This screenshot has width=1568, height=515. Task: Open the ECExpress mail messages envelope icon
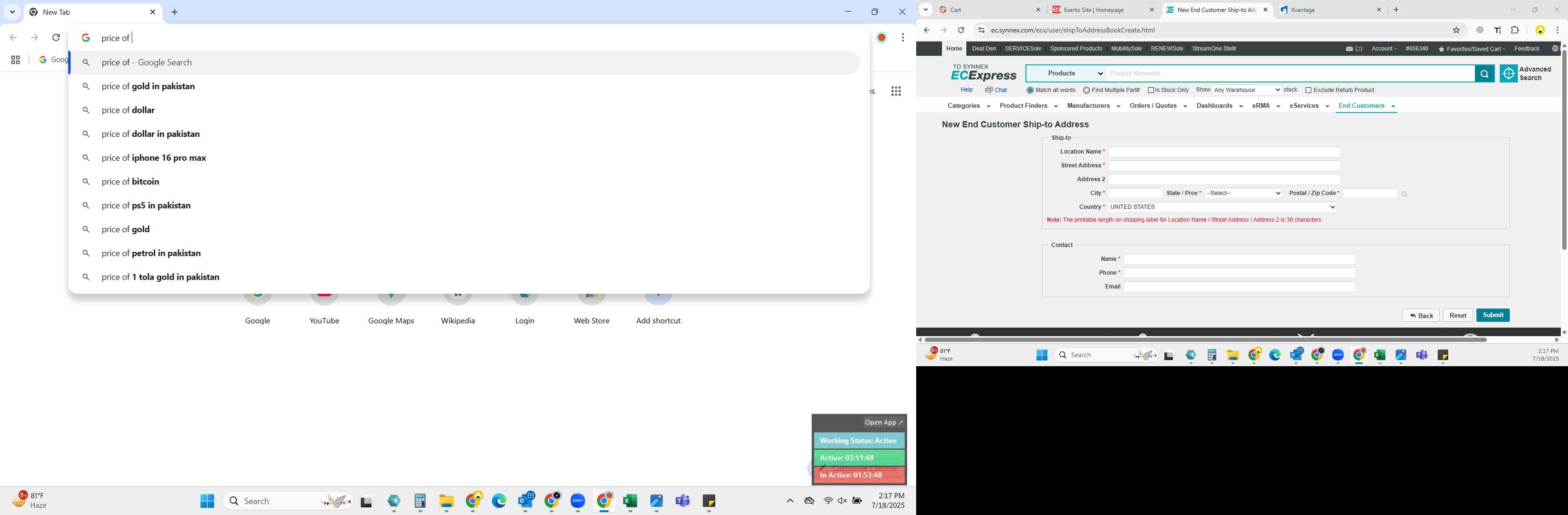[1349, 49]
